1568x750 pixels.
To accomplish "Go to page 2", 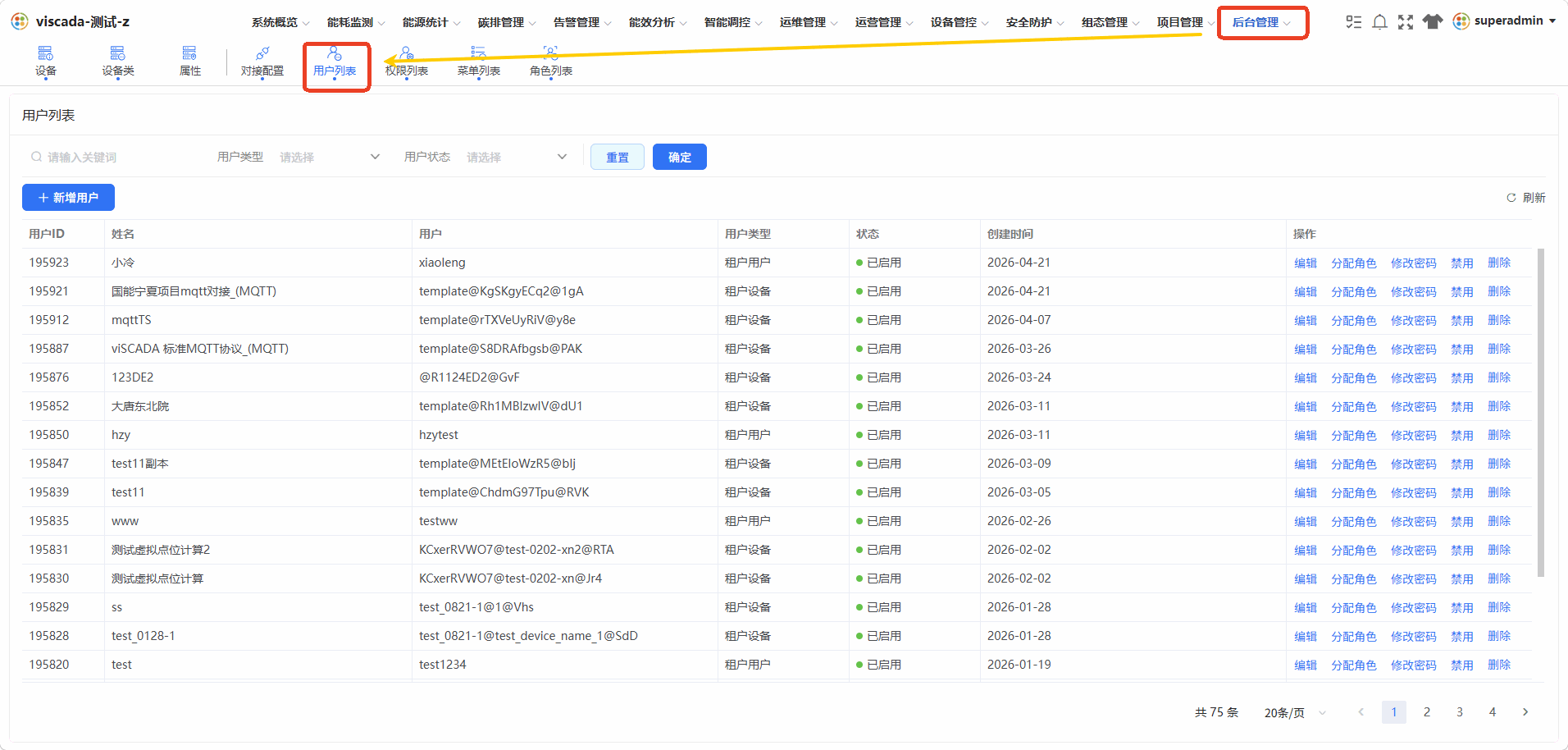I will tap(1427, 712).
